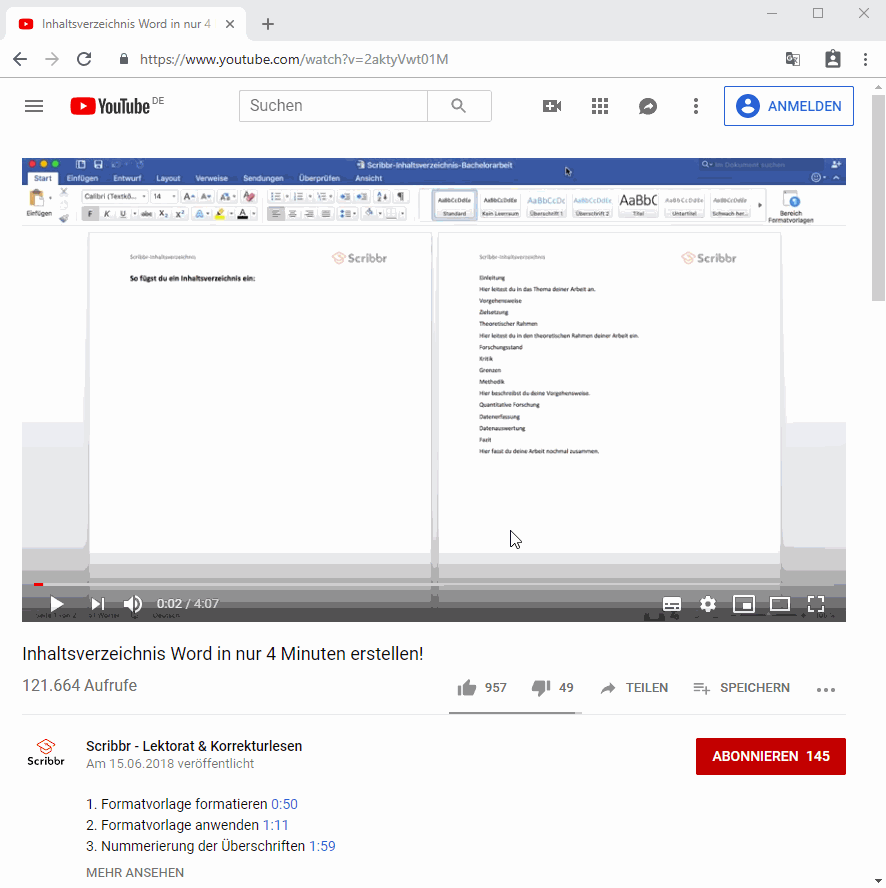Open the three-dot settings menu in header
Screen dimensions: 886x888
pos(696,106)
